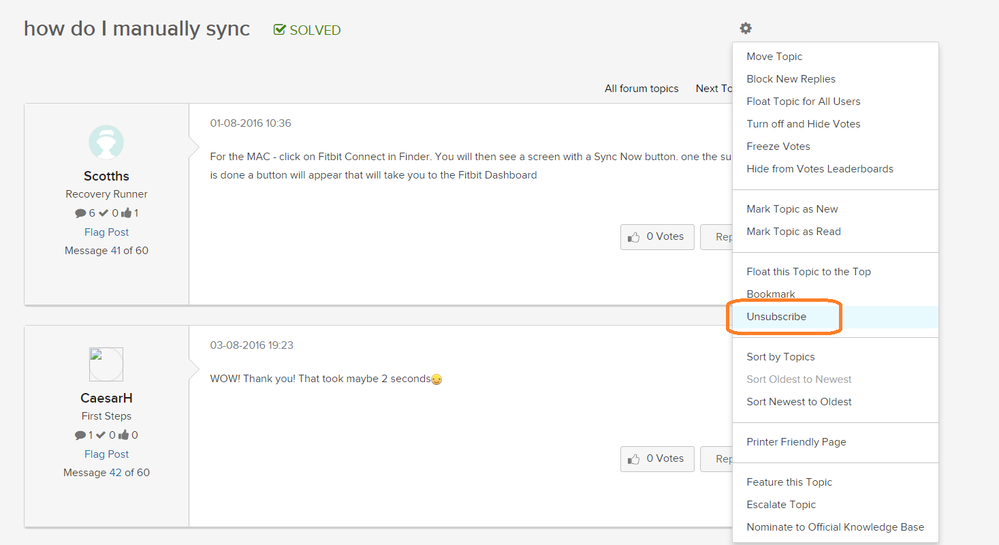999x545 pixels.
Task: Choose Nominate to Official Knowledge Base
Action: (835, 527)
